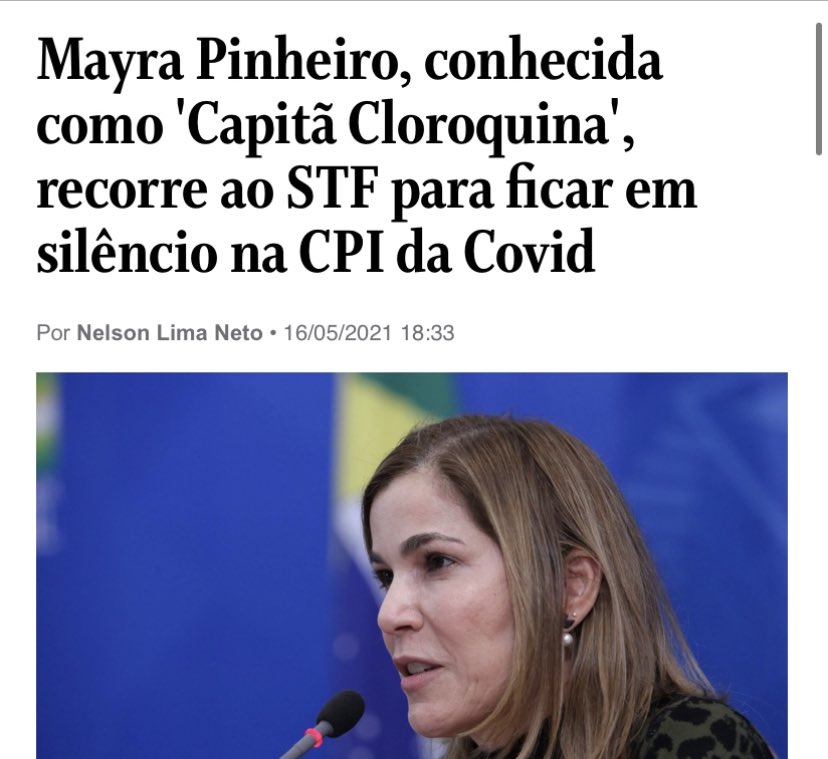Click the time 18:33 in the byline
This screenshot has height=759, width=828.
click(x=427, y=333)
